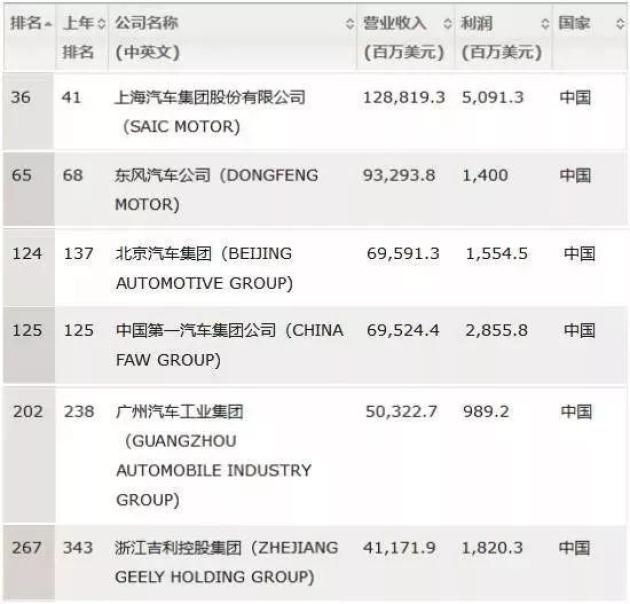Open 浙江吉利控股集团 GEELY entry
Viewport: 630px width, 604px height.
tap(227, 562)
